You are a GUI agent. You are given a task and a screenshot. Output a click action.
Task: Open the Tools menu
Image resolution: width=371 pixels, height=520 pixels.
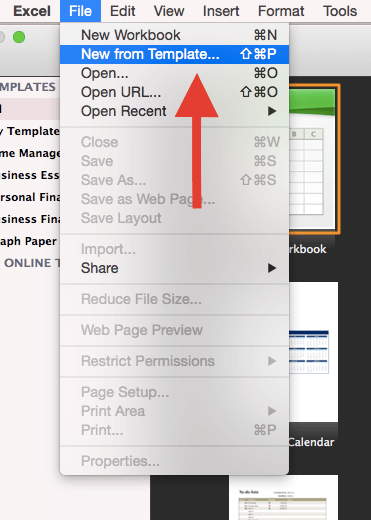(340, 11)
